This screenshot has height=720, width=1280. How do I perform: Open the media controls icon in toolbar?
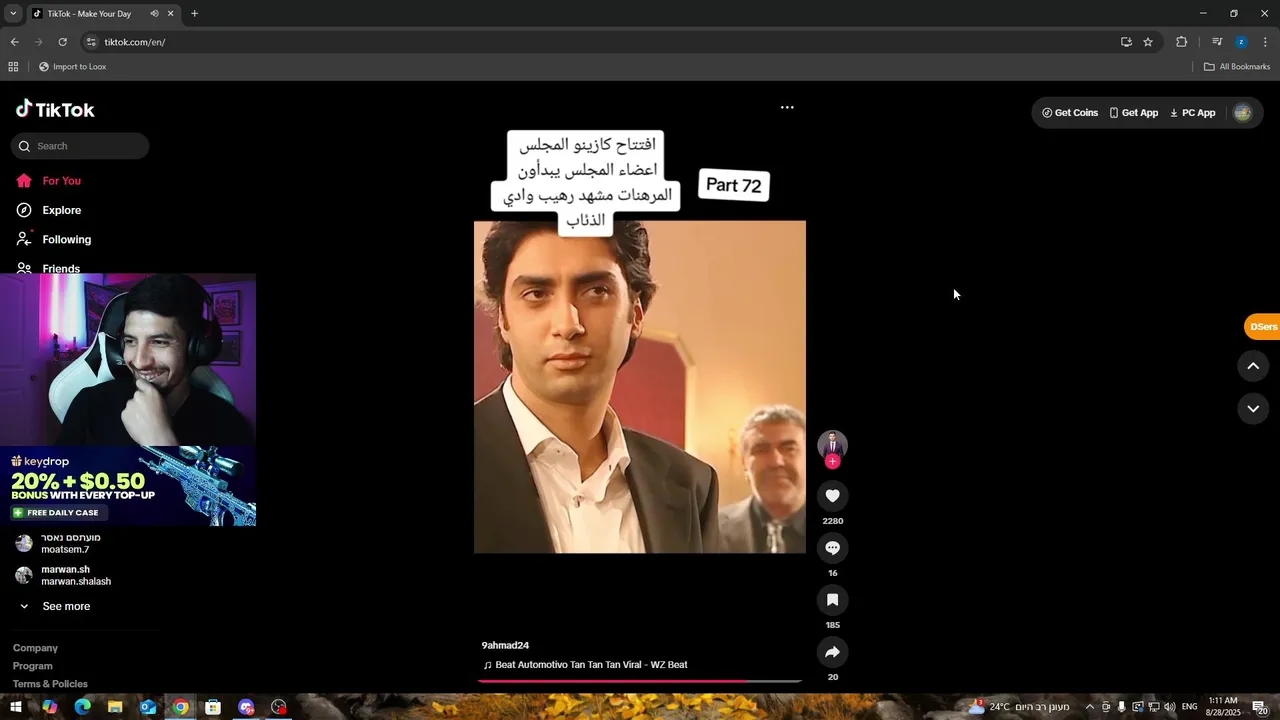click(1217, 42)
